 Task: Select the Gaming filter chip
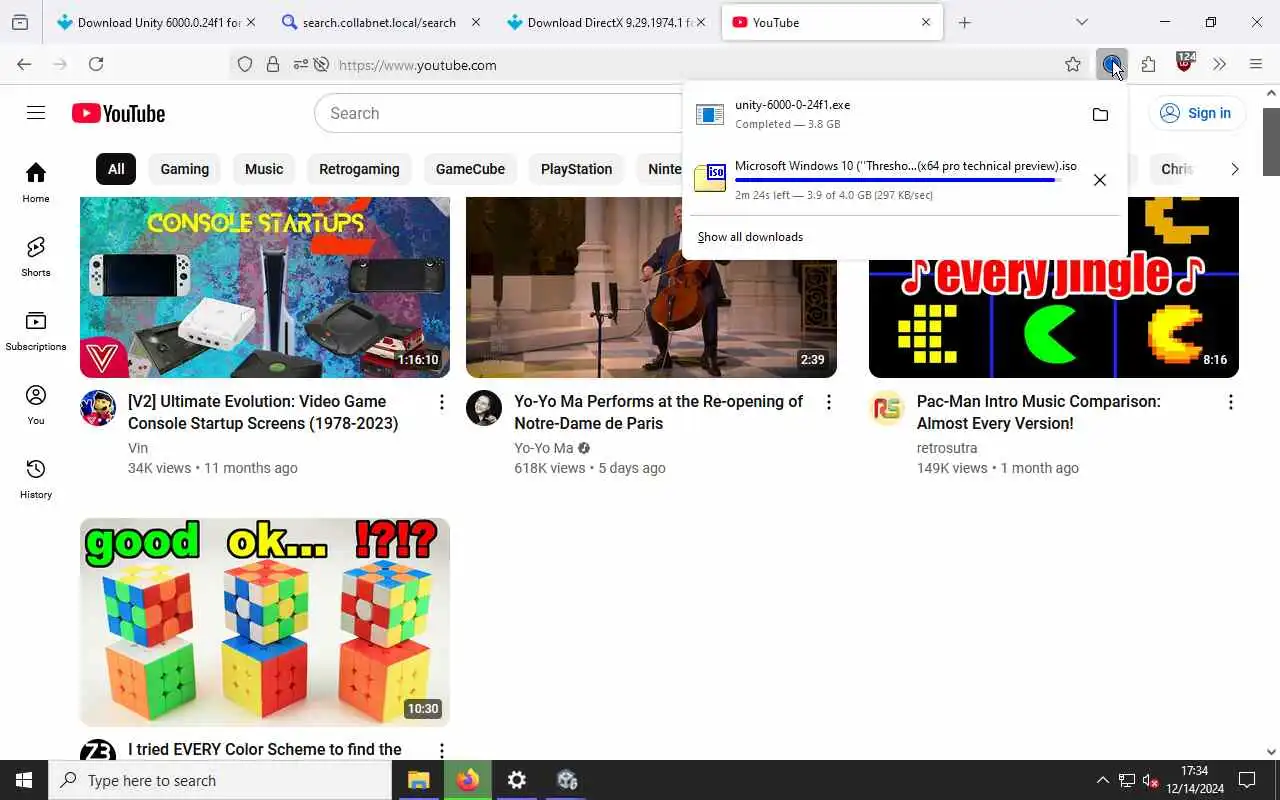point(185,169)
